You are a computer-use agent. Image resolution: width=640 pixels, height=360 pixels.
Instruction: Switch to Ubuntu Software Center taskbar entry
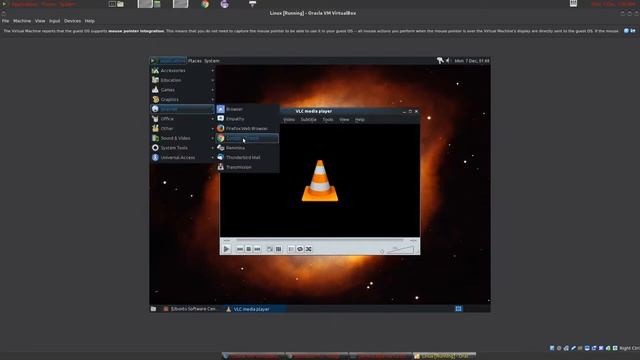(190, 309)
